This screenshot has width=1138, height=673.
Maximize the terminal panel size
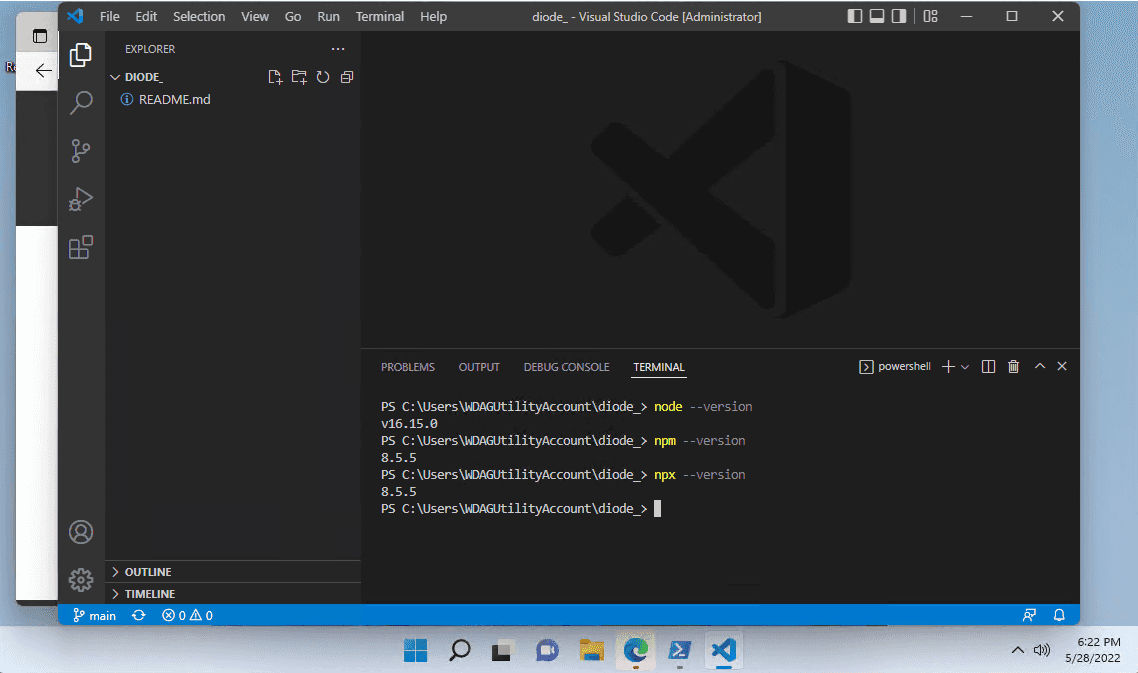(1039, 367)
